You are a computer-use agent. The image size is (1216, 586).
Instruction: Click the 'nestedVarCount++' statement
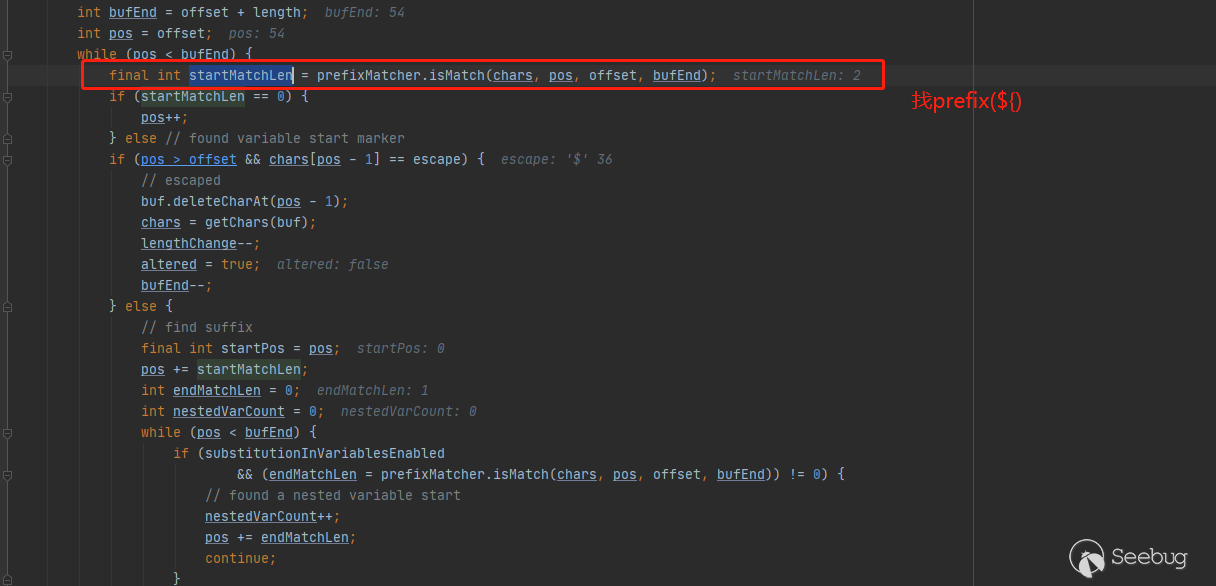point(272,516)
